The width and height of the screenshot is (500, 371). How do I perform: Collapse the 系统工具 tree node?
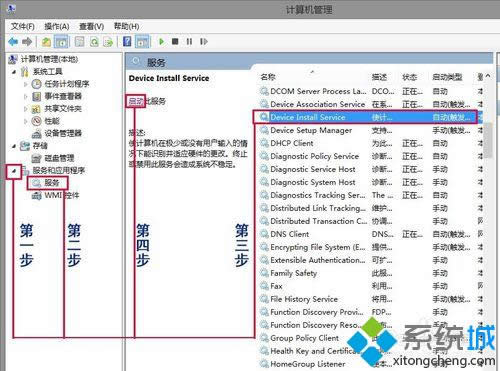14,72
